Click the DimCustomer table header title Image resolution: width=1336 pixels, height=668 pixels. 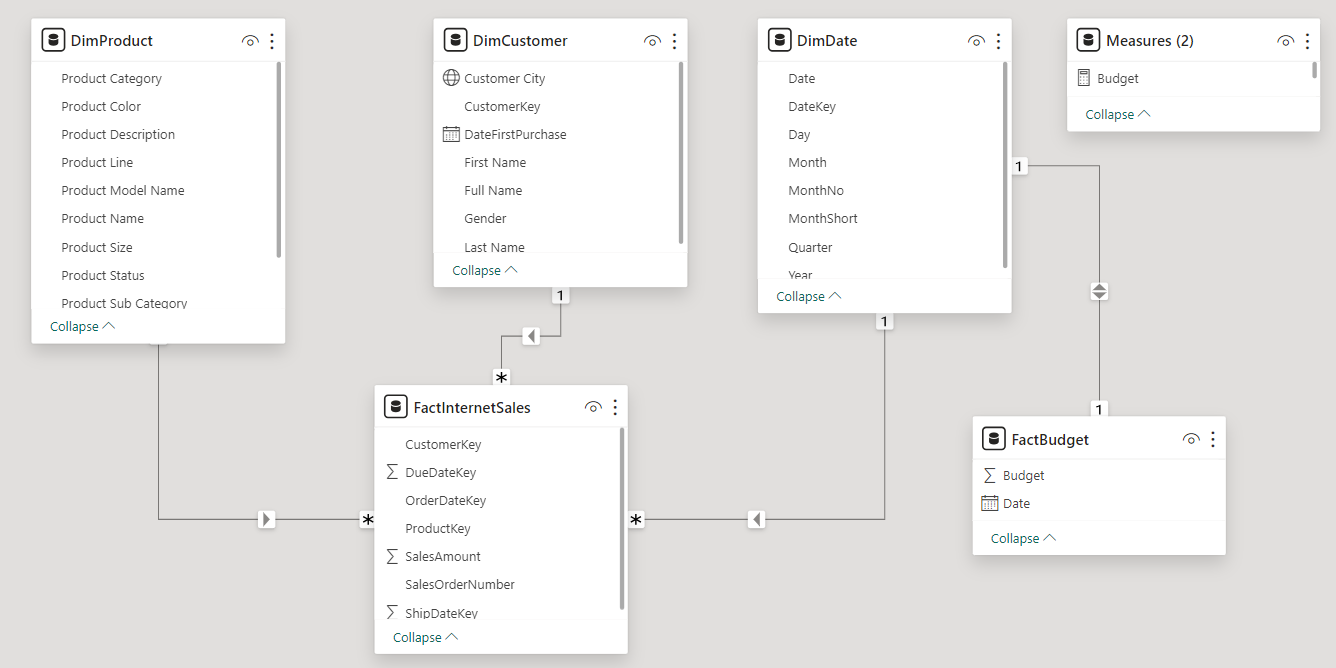click(520, 41)
